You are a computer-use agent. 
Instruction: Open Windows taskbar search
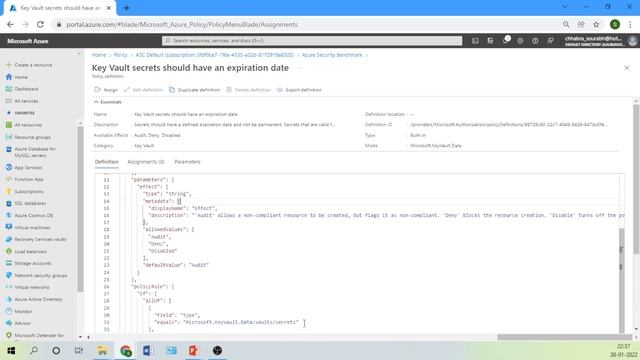[34, 351]
